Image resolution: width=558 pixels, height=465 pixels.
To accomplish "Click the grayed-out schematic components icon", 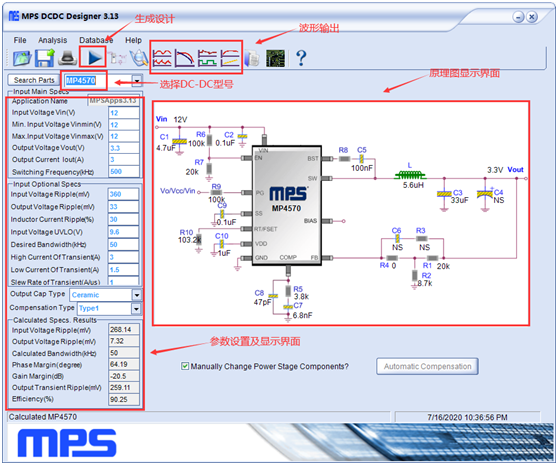I will tap(117, 58).
